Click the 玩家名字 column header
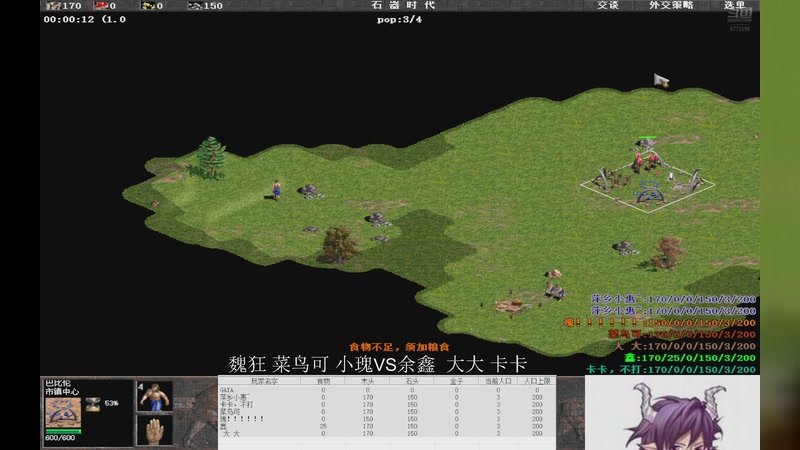 pyautogui.click(x=264, y=381)
